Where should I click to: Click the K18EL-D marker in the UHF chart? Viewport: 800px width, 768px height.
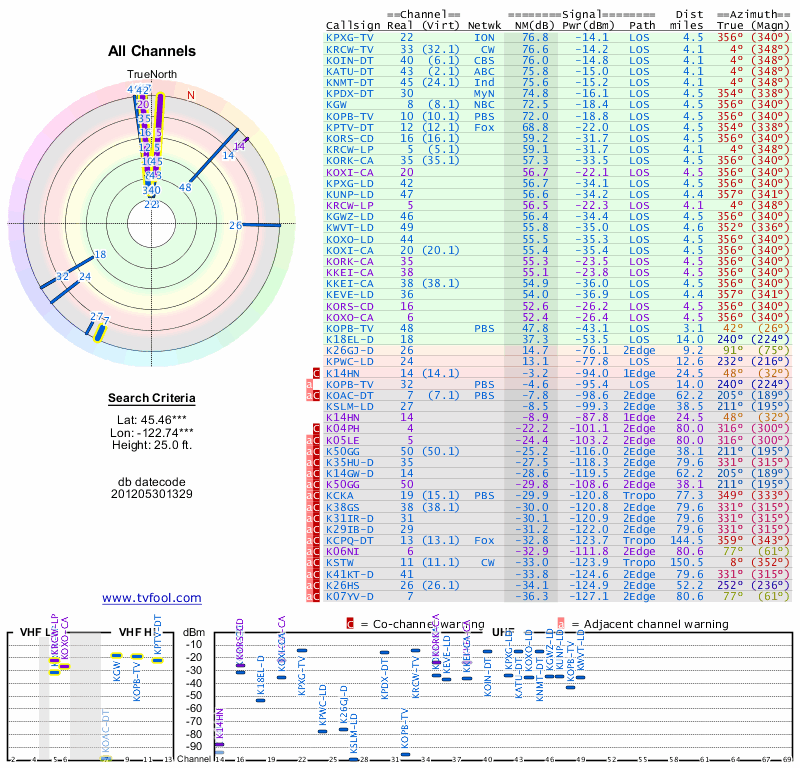(260, 700)
